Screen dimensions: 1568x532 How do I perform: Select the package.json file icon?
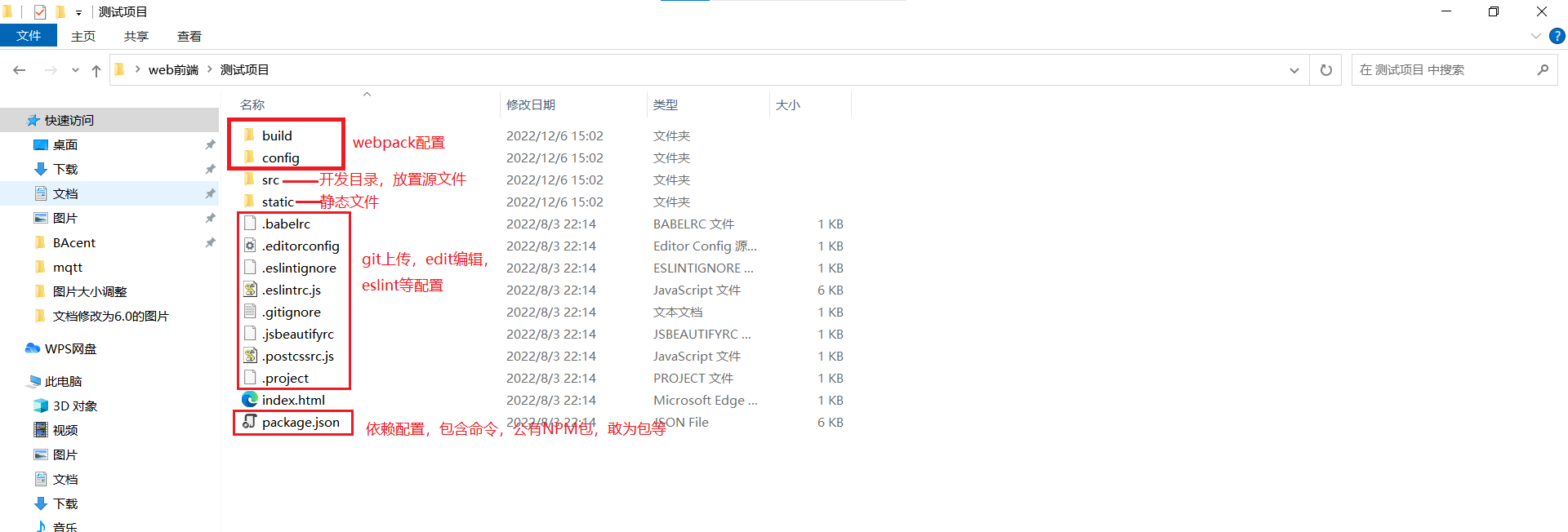click(250, 421)
